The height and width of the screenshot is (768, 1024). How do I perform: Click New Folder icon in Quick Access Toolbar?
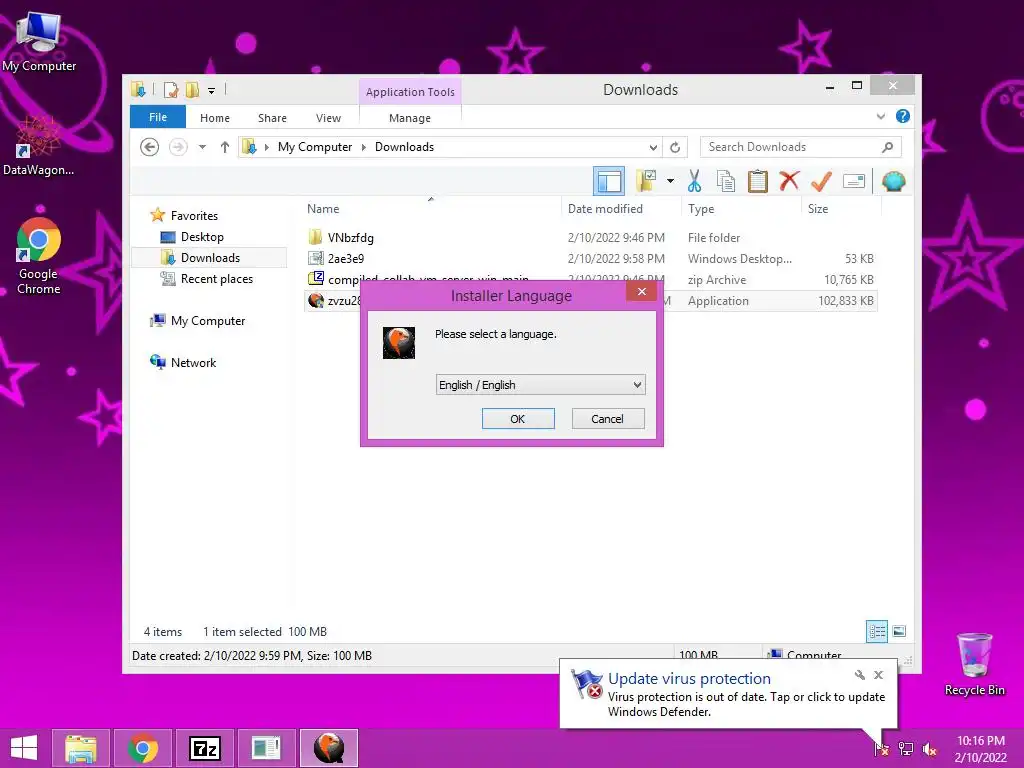coord(192,89)
